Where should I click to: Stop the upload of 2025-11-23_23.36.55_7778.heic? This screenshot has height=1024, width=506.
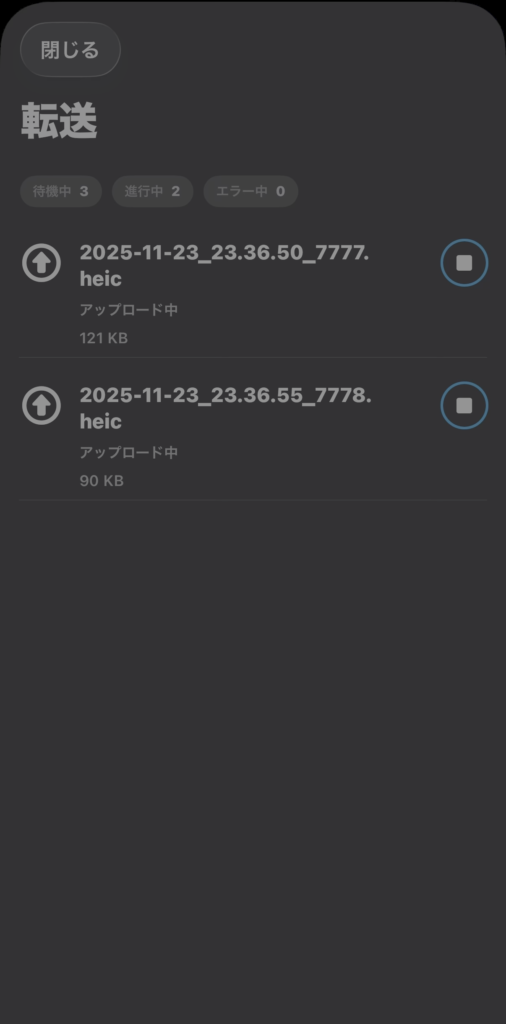coord(464,406)
